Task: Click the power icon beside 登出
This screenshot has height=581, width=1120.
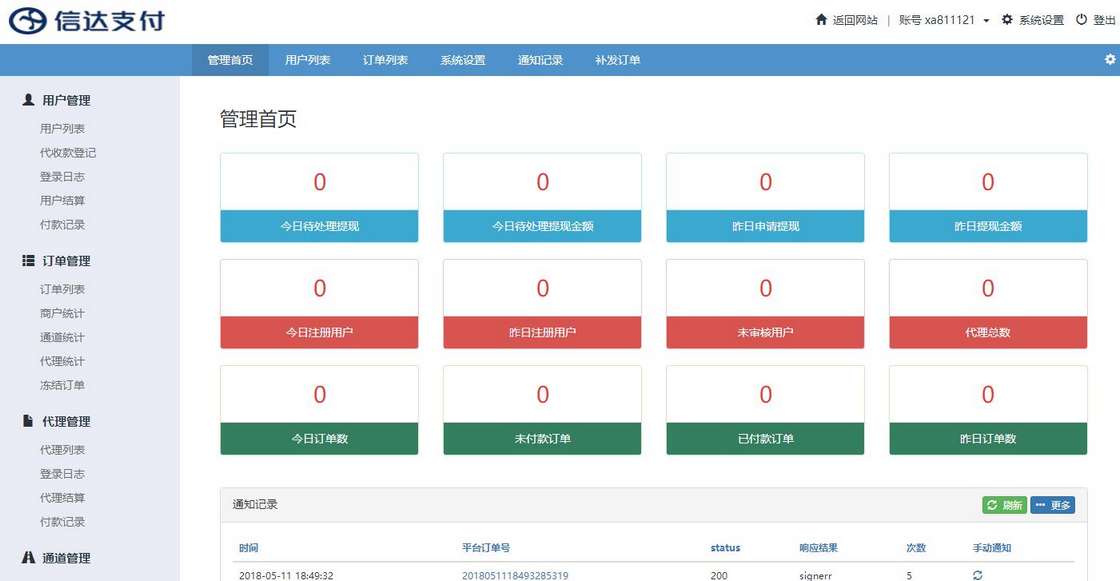Action: pyautogui.click(x=1081, y=20)
